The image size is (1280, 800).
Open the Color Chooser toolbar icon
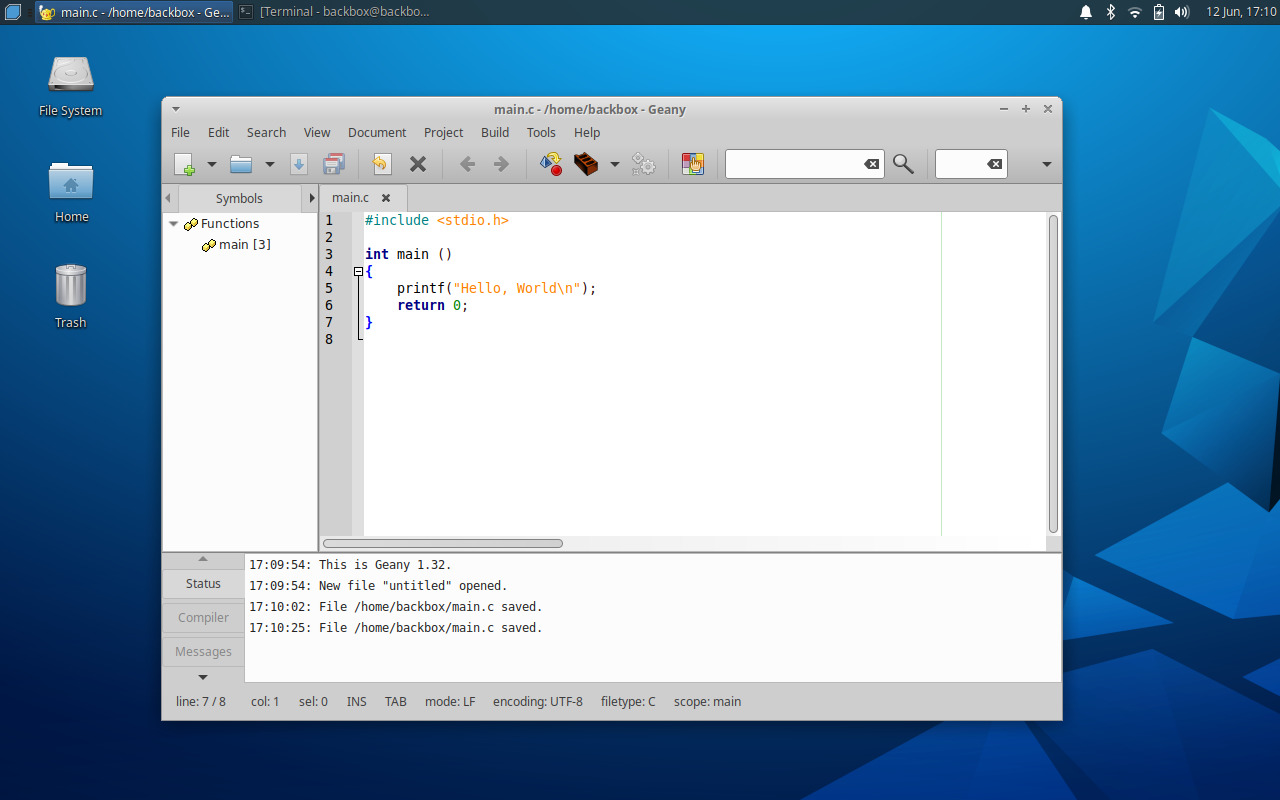pos(693,164)
